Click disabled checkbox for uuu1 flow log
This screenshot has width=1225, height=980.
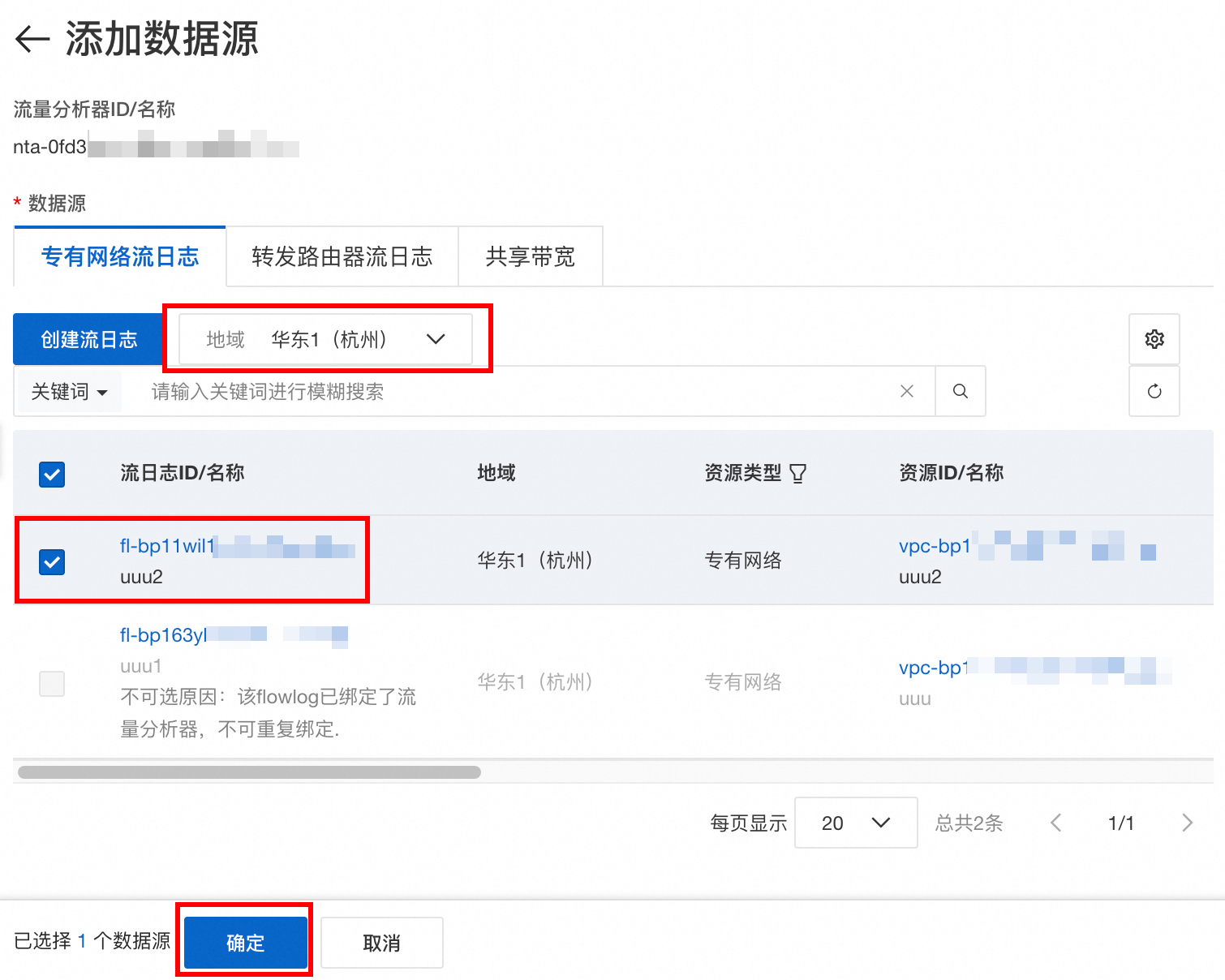pos(52,683)
